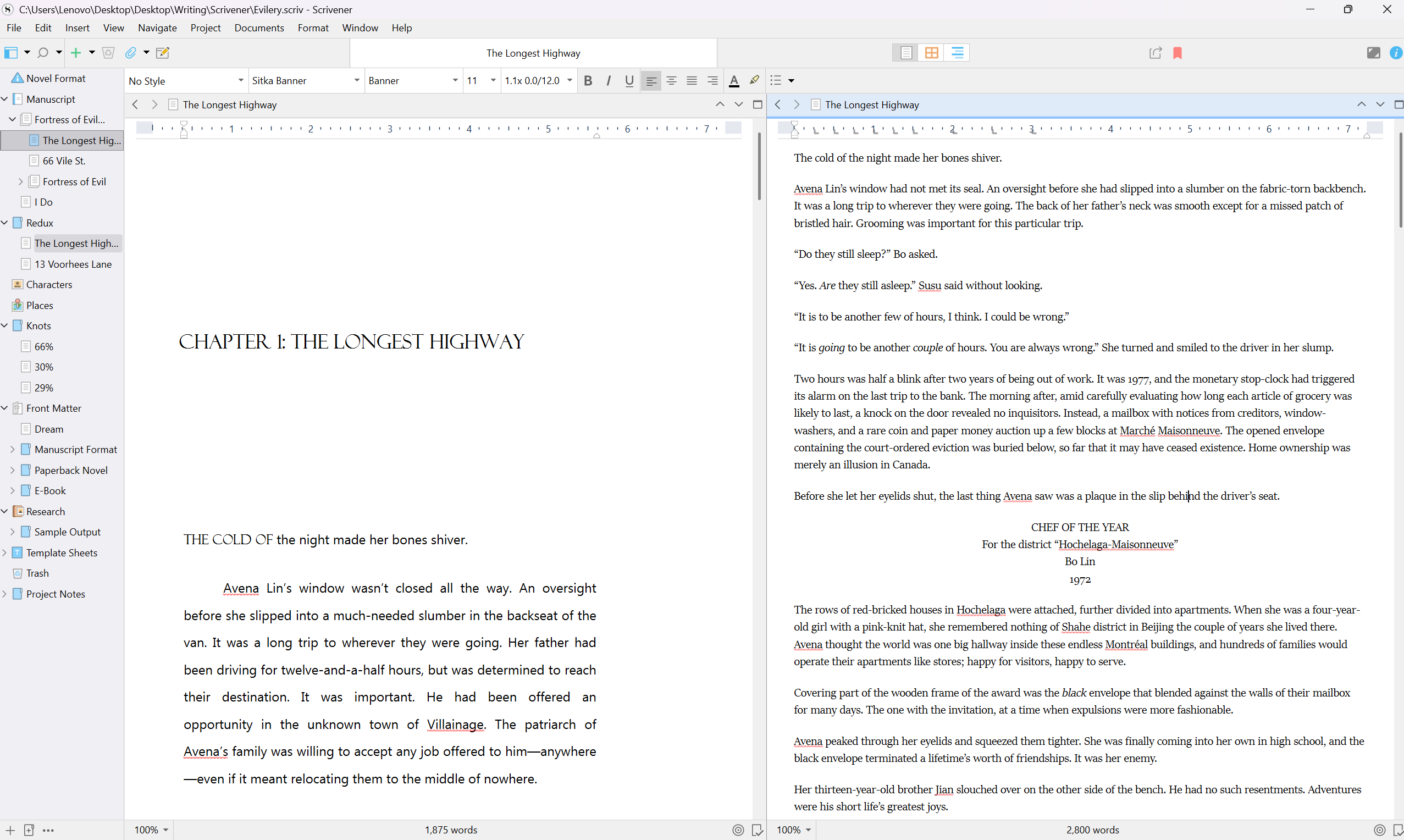Switch to Corkboard view mode
The image size is (1404, 840).
[931, 53]
